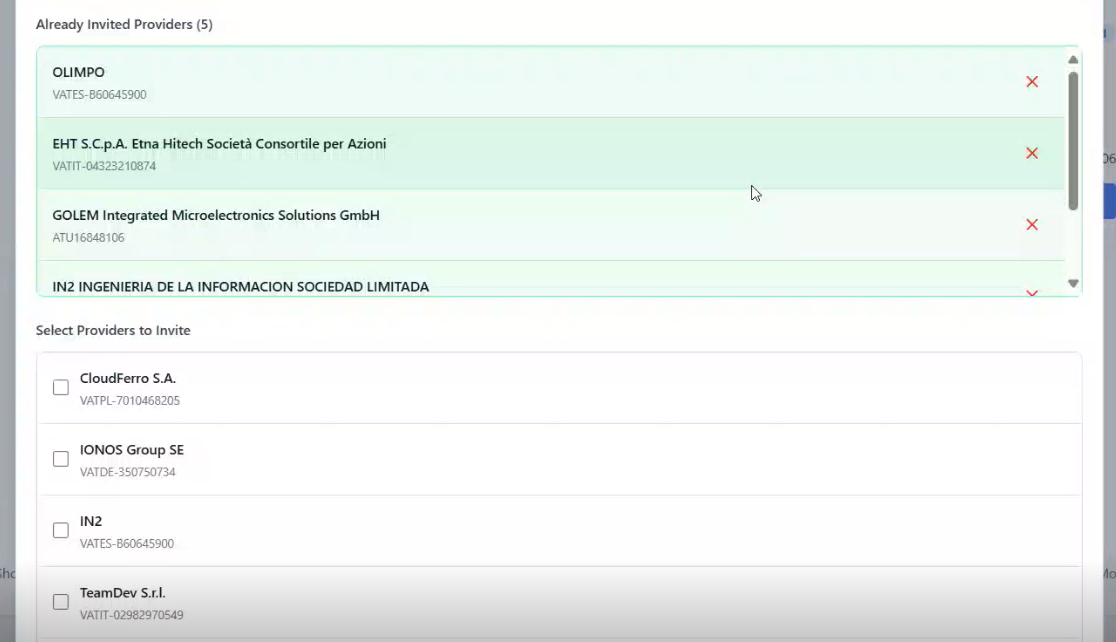Click GOLEM Integrated Microelectronics Solutions GmbH name
This screenshot has height=642, width=1116.
tap(216, 216)
